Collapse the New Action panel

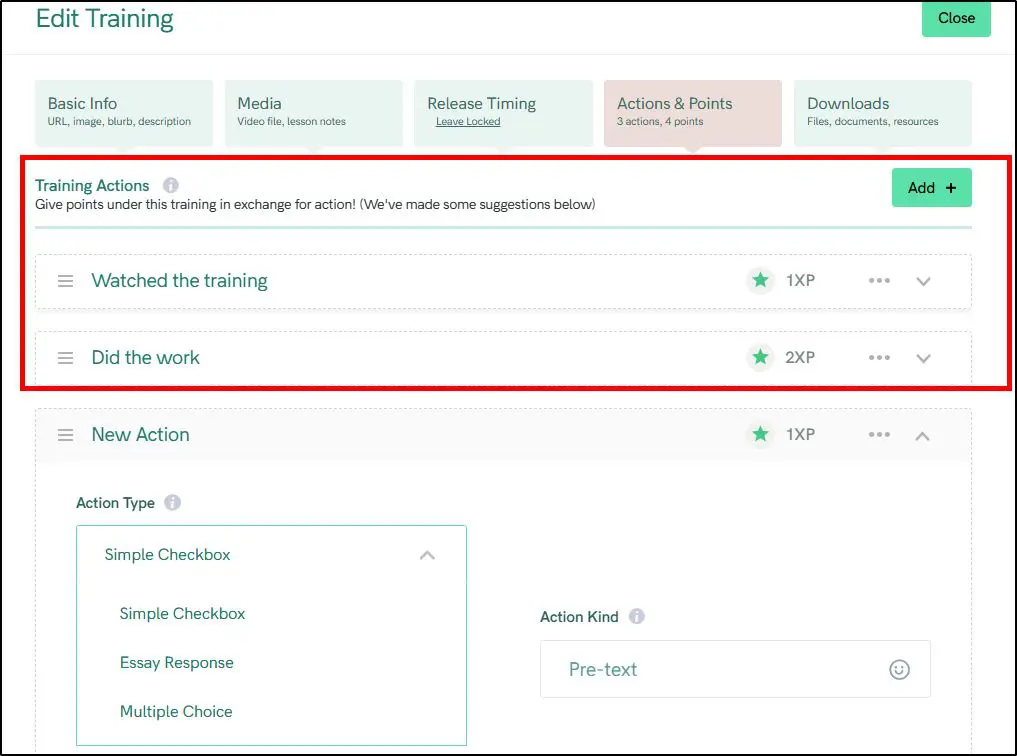click(923, 435)
